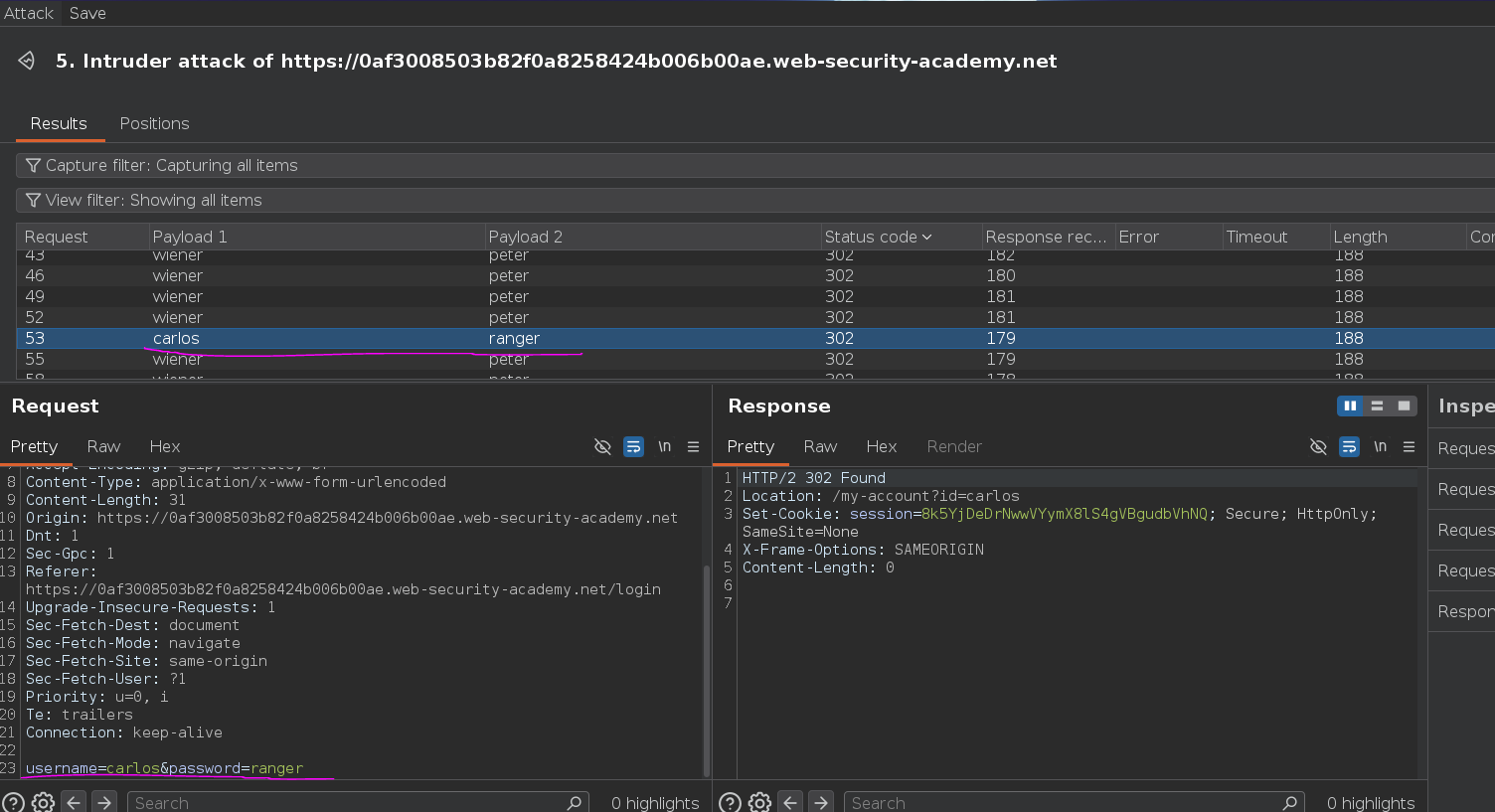Open help in the Response search bar
The height and width of the screenshot is (812, 1495).
(730, 802)
